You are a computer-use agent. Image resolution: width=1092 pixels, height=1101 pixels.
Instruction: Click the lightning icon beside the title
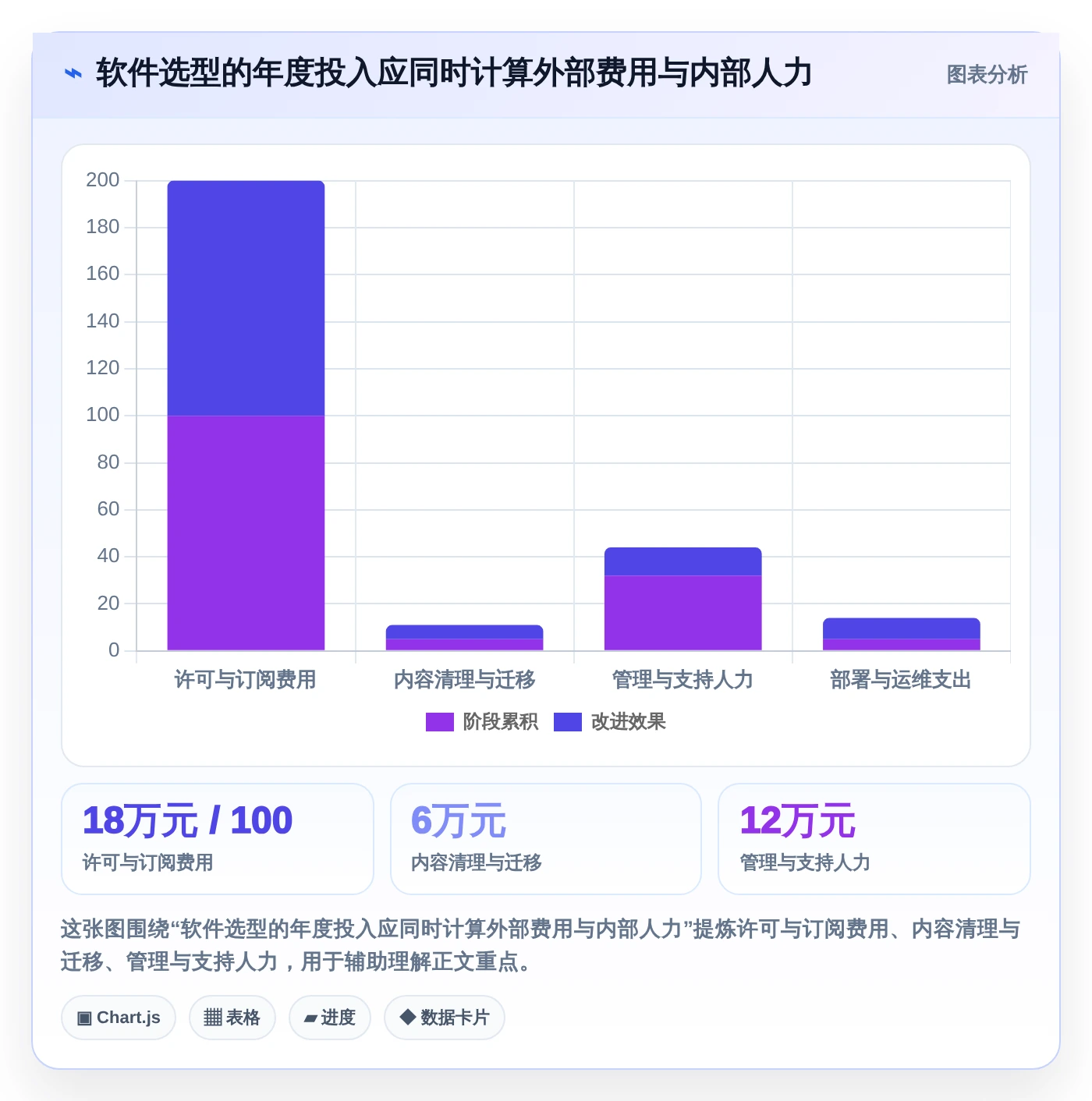pos(73,74)
